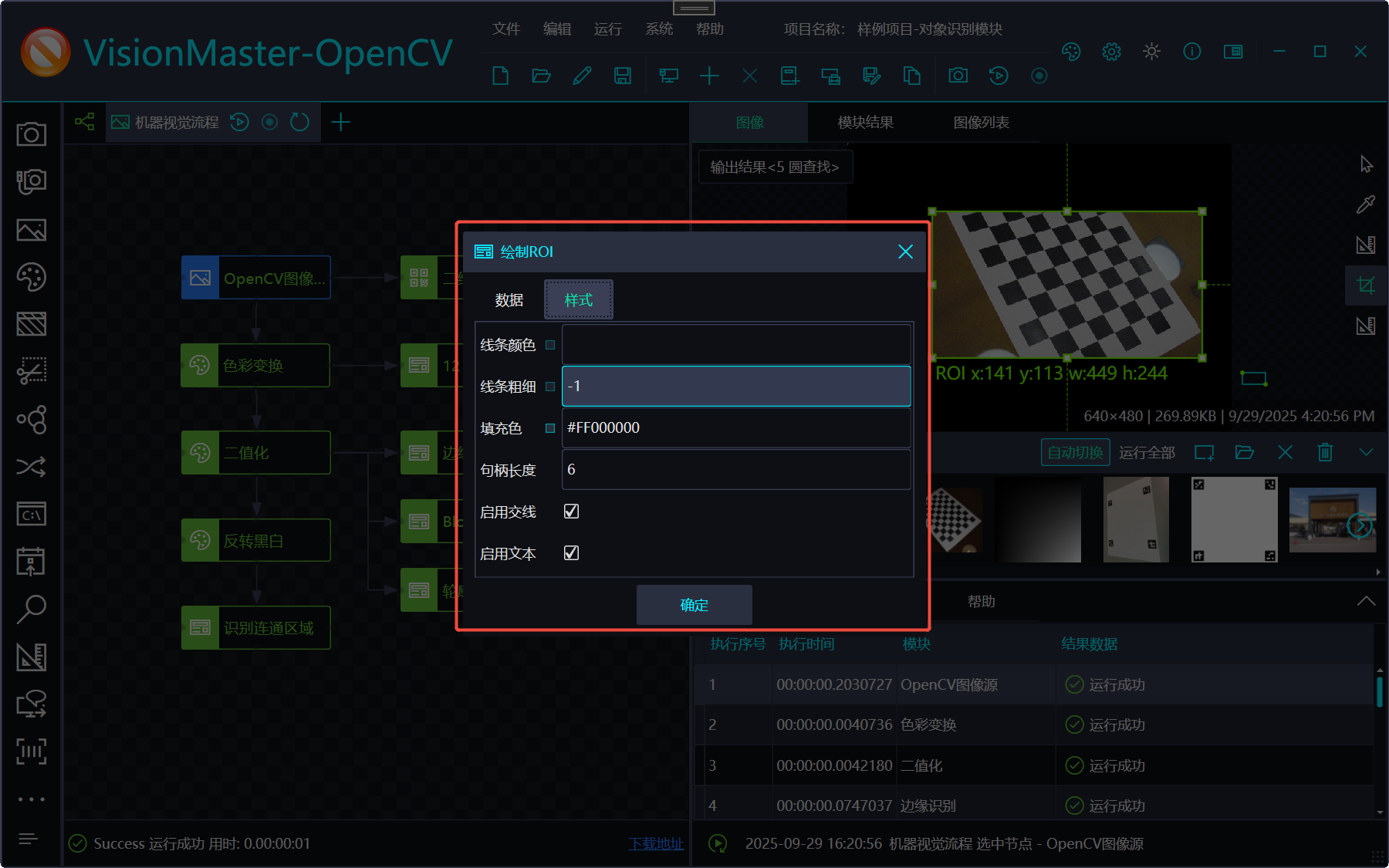This screenshot has width=1389, height=868.
Task: Select the color palette module in sidebar
Action: pos(32,277)
